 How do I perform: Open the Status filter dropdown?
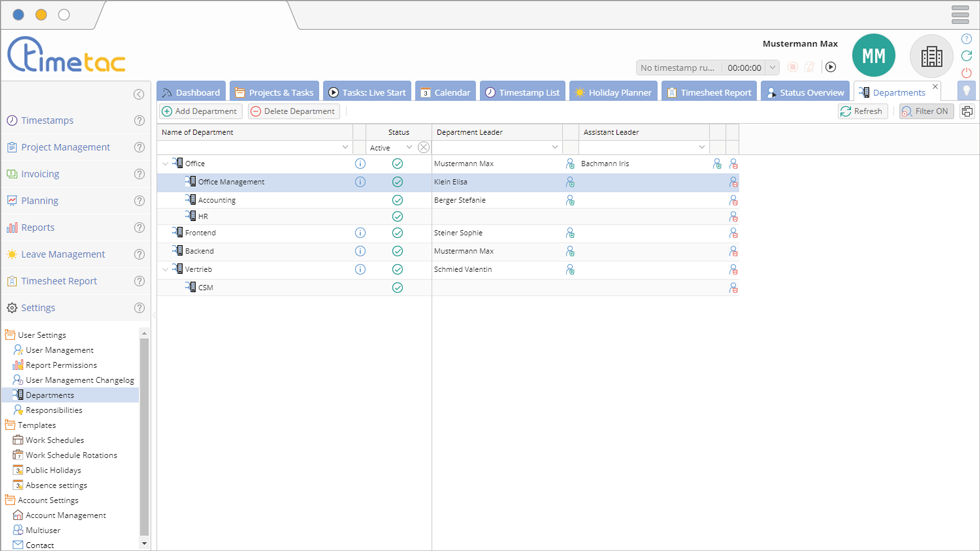click(x=408, y=148)
